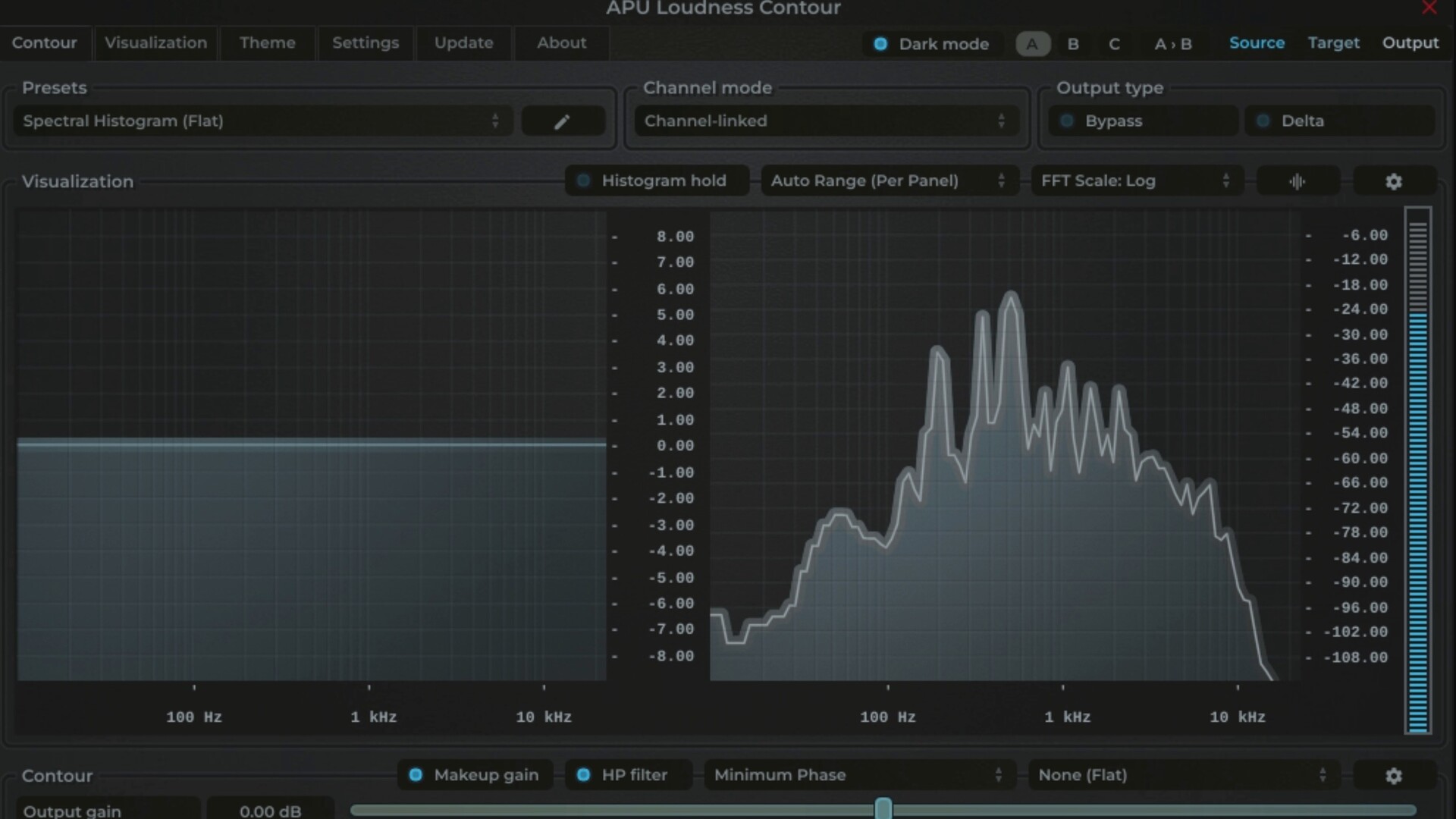The image size is (1456, 819).
Task: Open Contour settings gear icon
Action: pyautogui.click(x=1394, y=776)
